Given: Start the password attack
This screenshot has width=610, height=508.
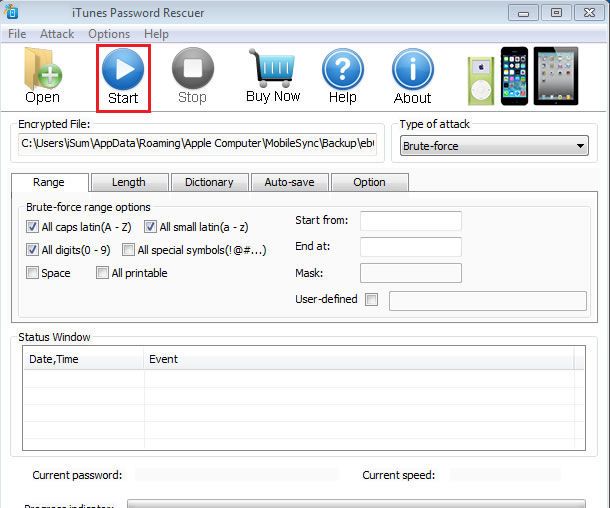Looking at the screenshot, I should pos(123,78).
